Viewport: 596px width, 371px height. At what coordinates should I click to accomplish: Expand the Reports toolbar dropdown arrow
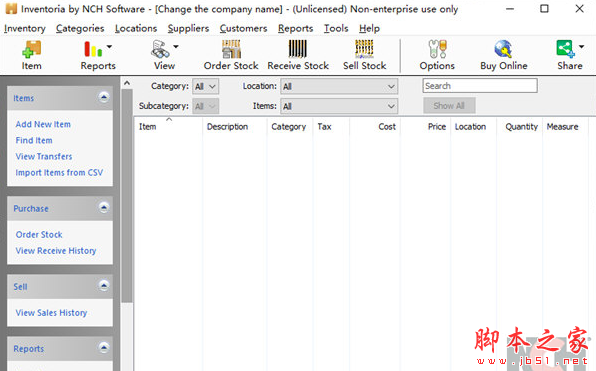pos(109,47)
